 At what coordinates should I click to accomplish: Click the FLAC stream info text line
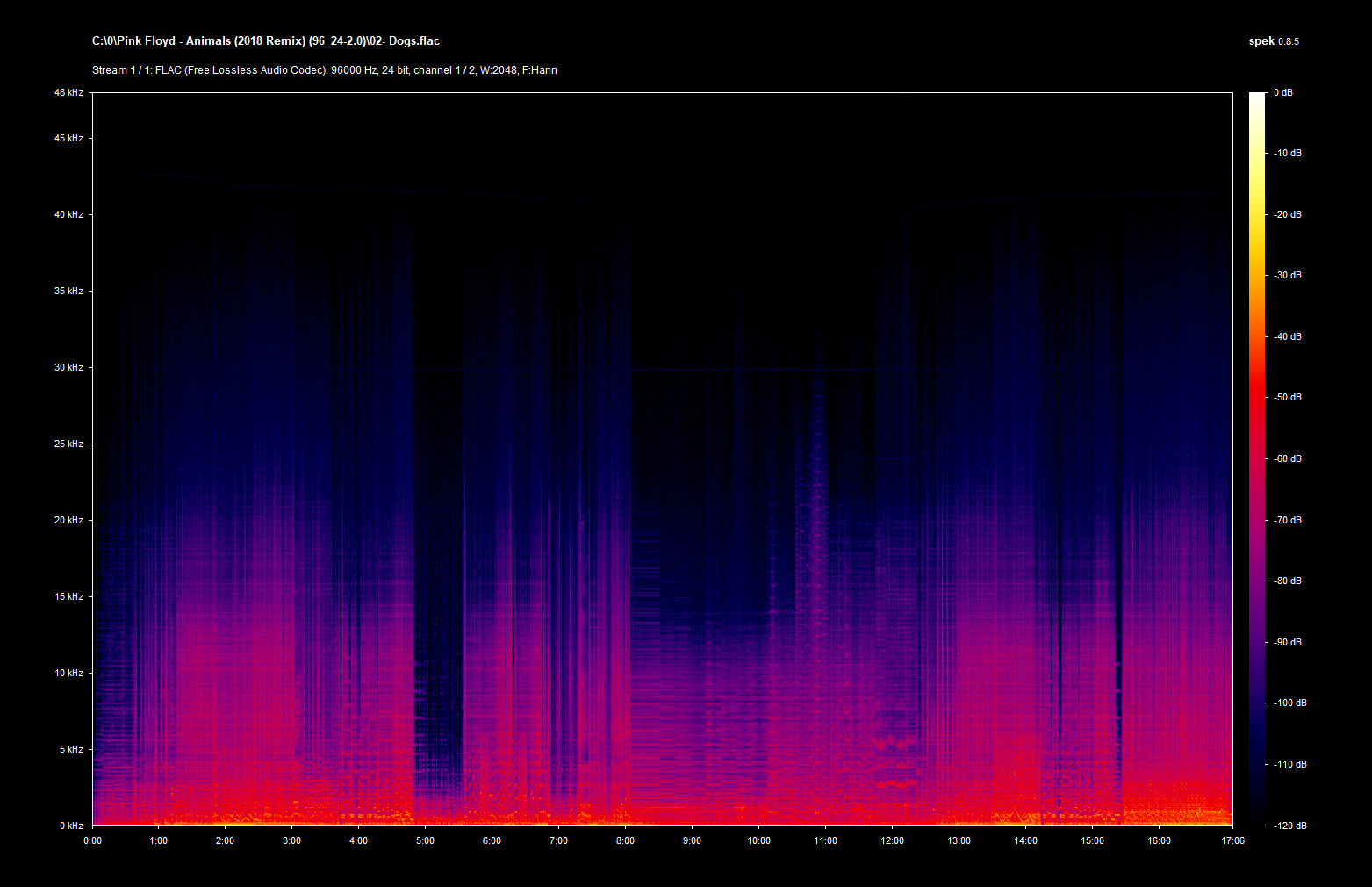[324, 70]
